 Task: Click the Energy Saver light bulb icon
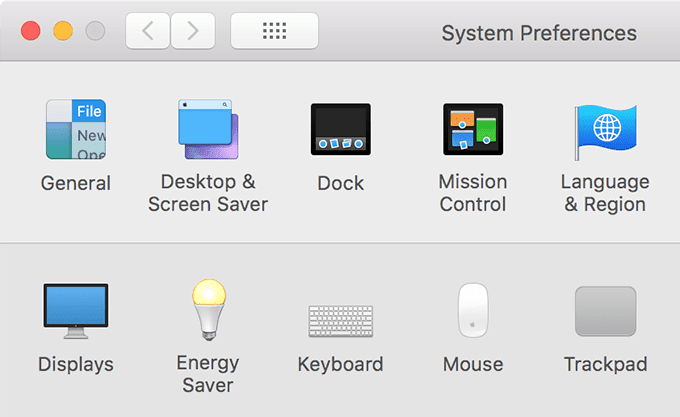coord(208,311)
